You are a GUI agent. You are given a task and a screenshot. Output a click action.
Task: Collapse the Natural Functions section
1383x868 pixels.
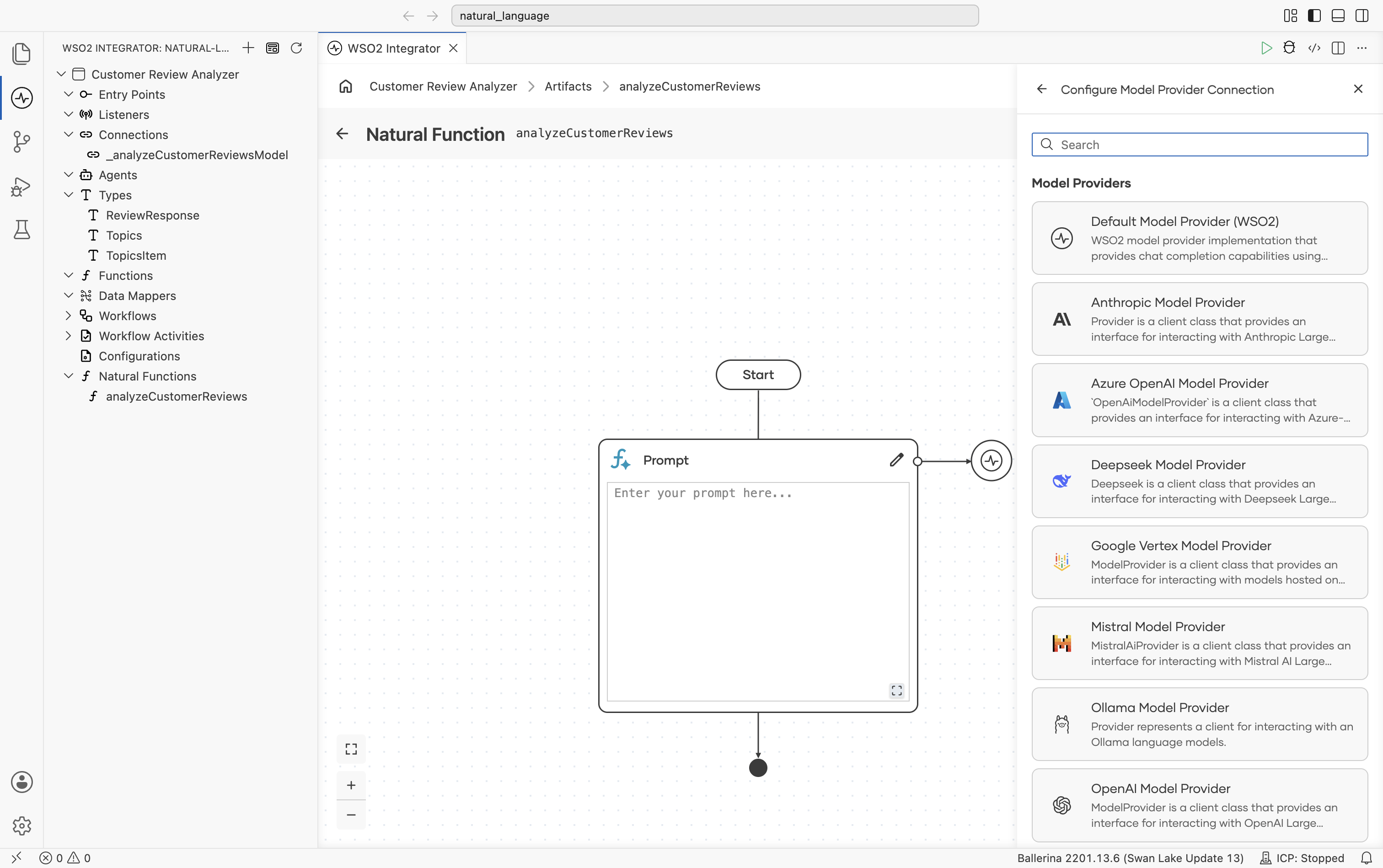click(x=68, y=375)
